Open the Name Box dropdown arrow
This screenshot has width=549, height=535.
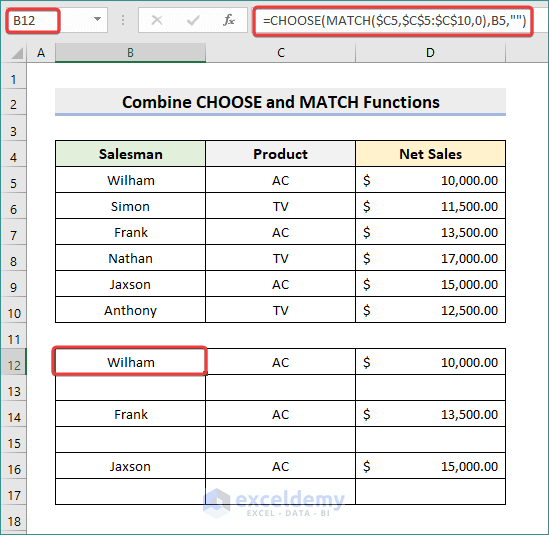coord(98,19)
